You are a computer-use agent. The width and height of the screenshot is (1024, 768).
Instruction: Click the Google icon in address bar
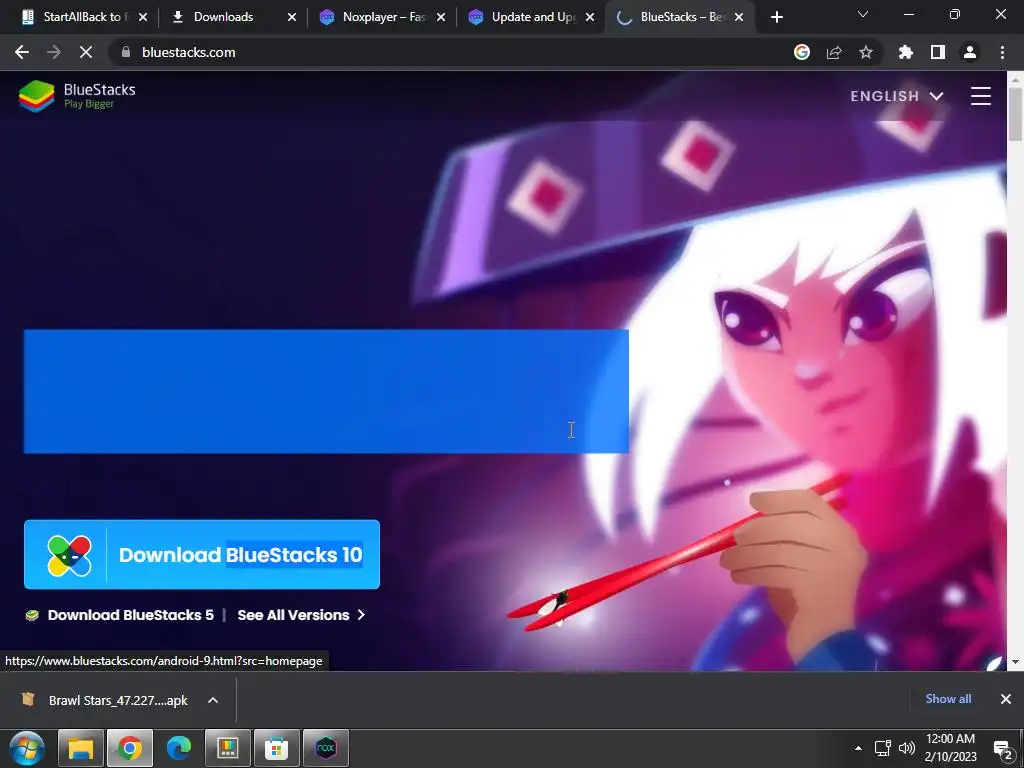802,52
